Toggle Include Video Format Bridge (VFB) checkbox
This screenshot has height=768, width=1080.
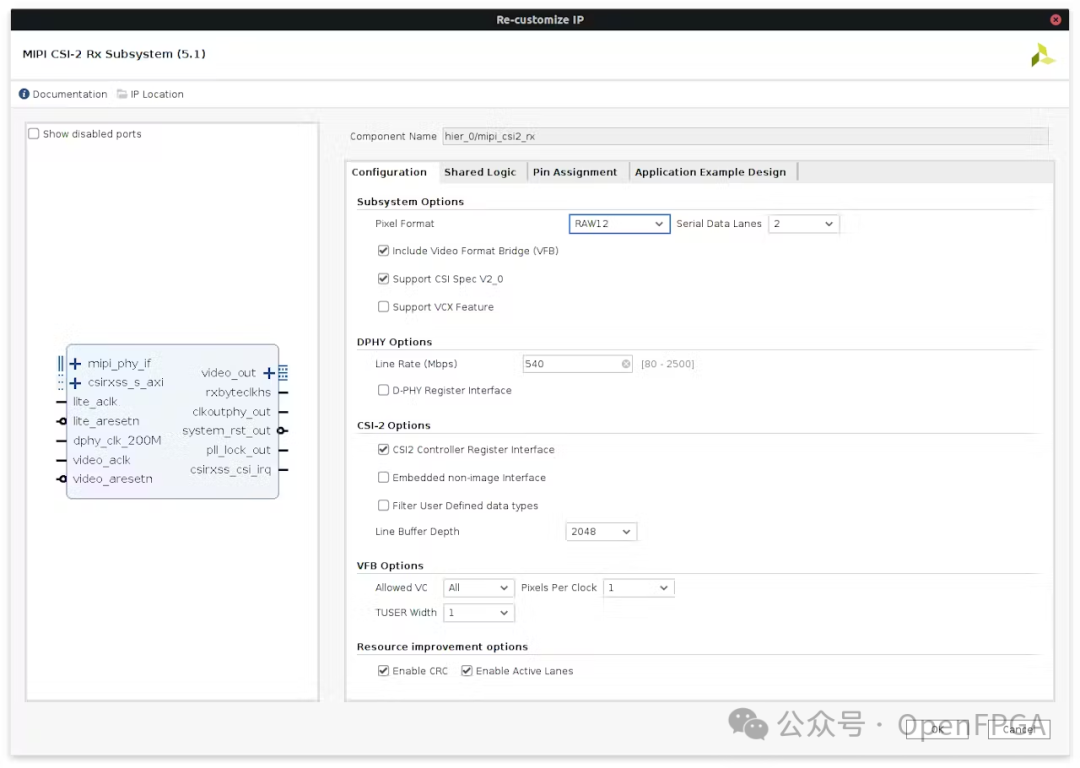tap(383, 251)
